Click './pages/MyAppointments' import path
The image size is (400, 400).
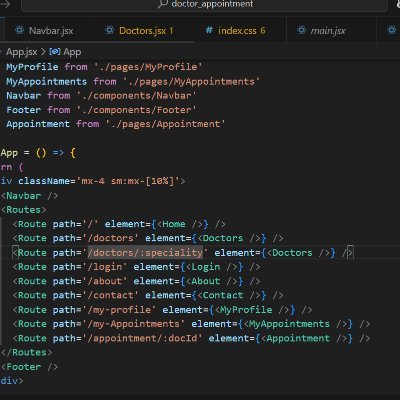tap(191, 82)
